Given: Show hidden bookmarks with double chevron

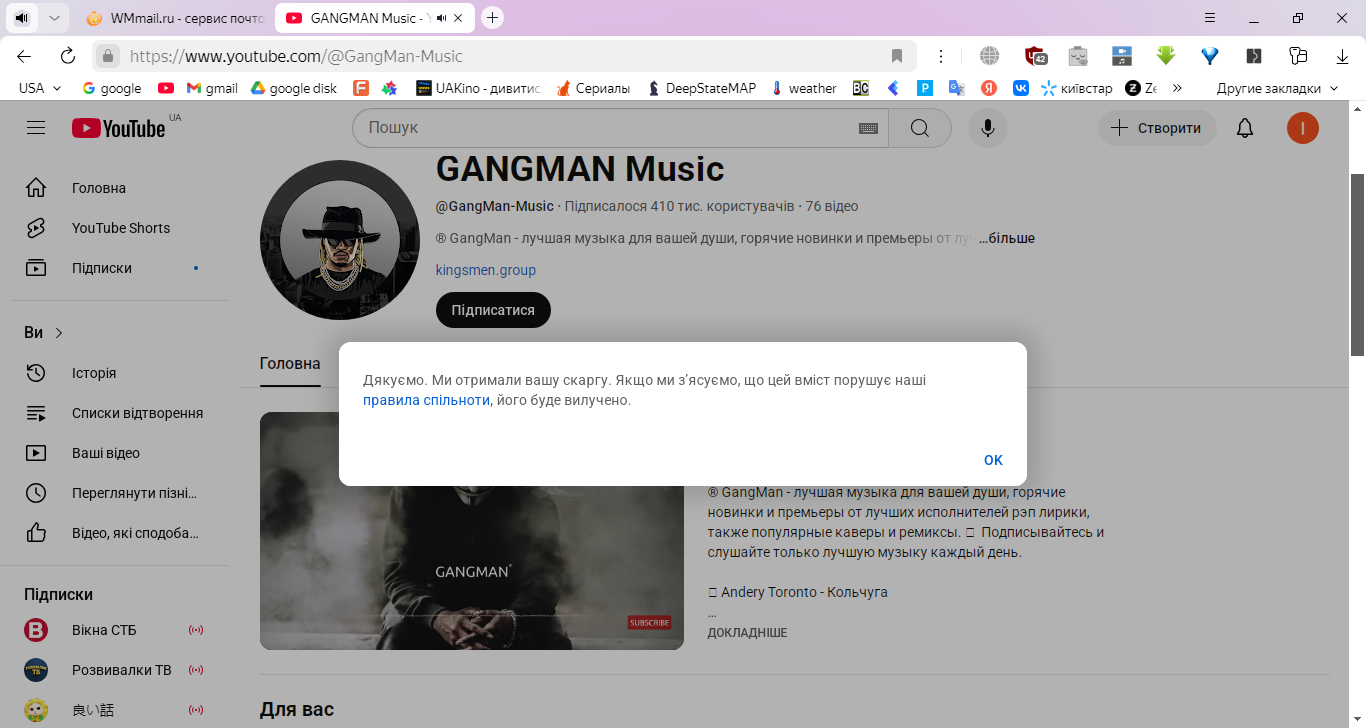Looking at the screenshot, I should tap(1177, 88).
